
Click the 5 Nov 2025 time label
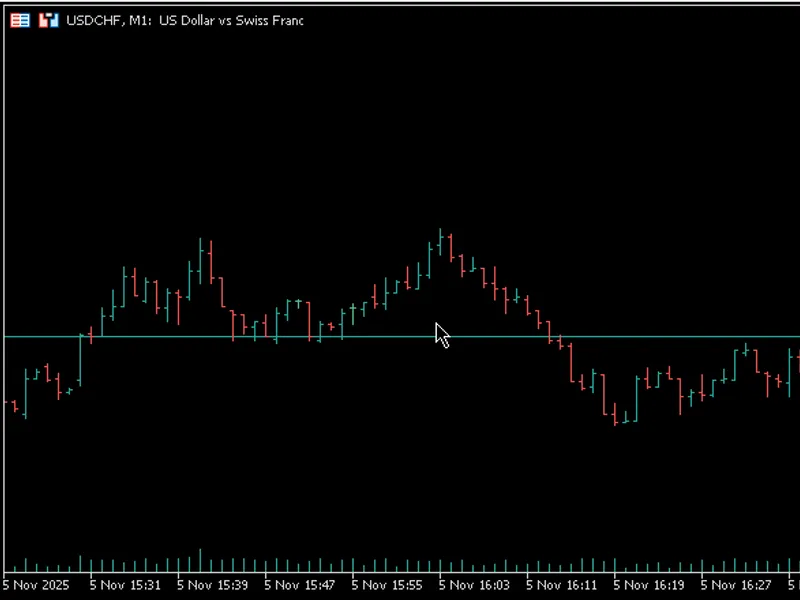pyautogui.click(x=36, y=585)
